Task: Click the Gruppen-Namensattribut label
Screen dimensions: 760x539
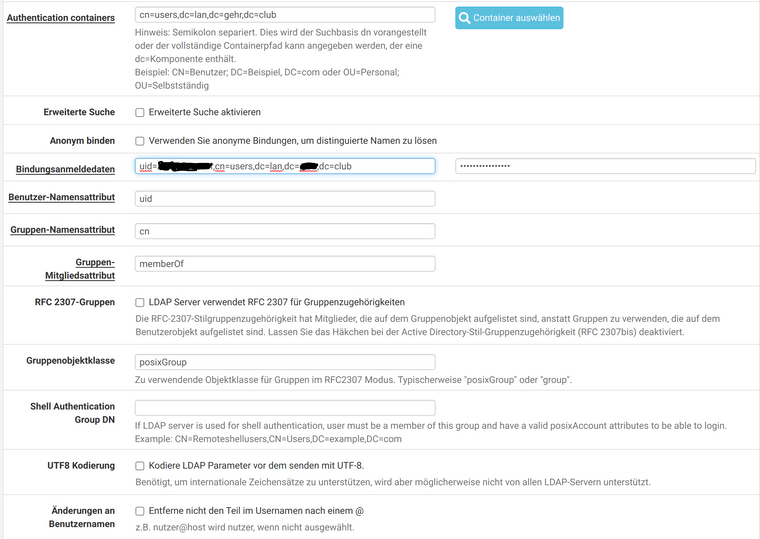Action: pos(63,230)
